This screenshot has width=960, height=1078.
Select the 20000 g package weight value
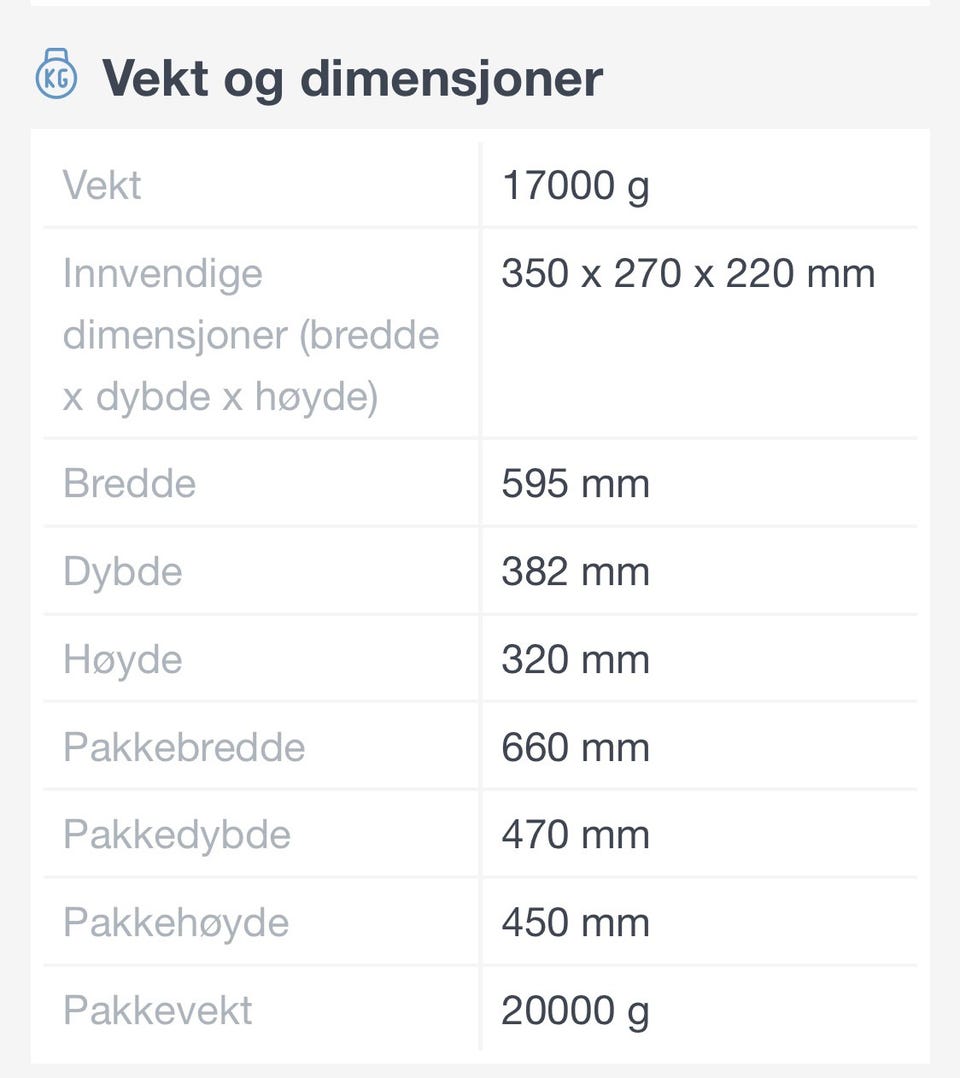[x=575, y=1011]
